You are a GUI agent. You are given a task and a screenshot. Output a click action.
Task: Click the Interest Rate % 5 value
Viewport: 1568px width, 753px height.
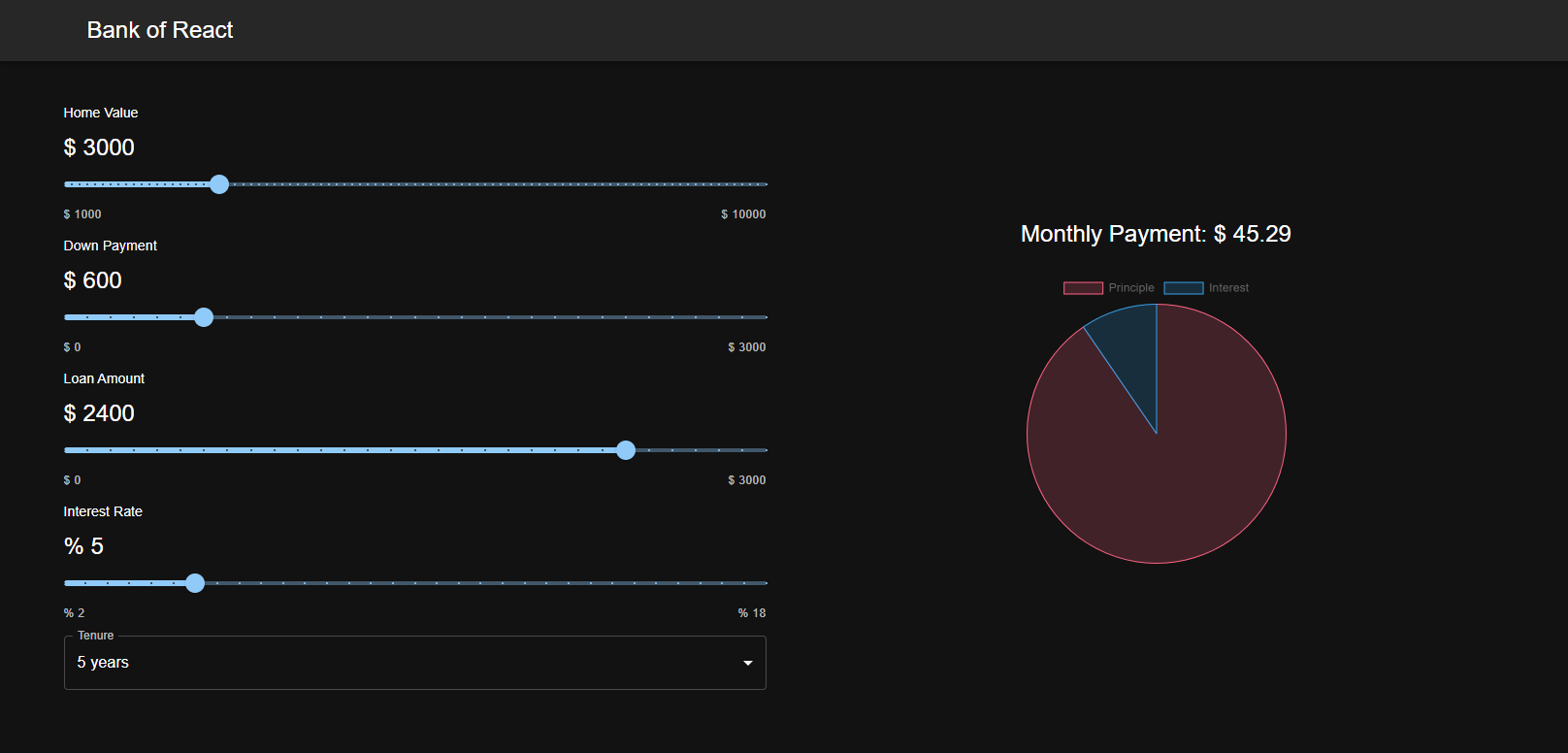tap(83, 546)
